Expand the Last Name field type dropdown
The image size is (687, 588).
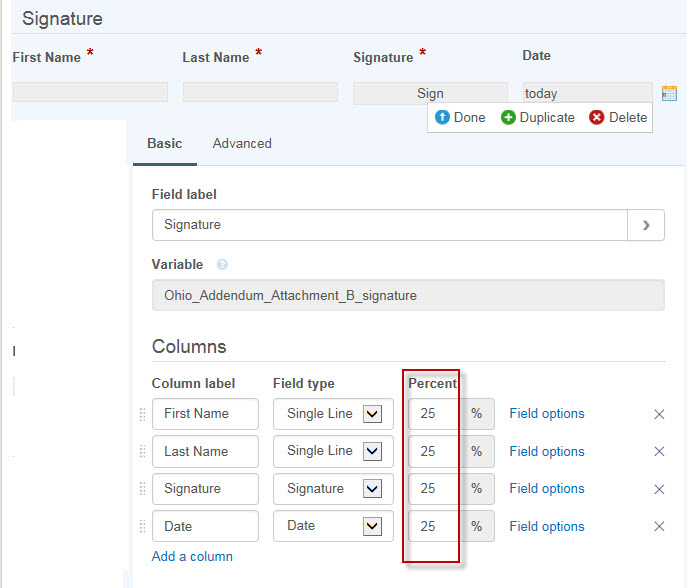click(372, 452)
